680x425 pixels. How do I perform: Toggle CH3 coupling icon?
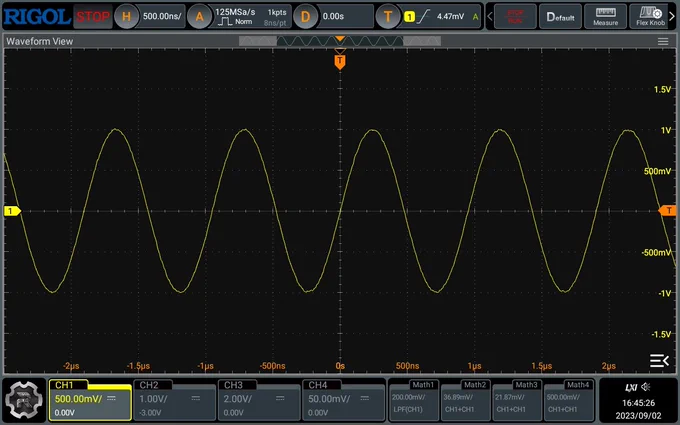pyautogui.click(x=280, y=398)
